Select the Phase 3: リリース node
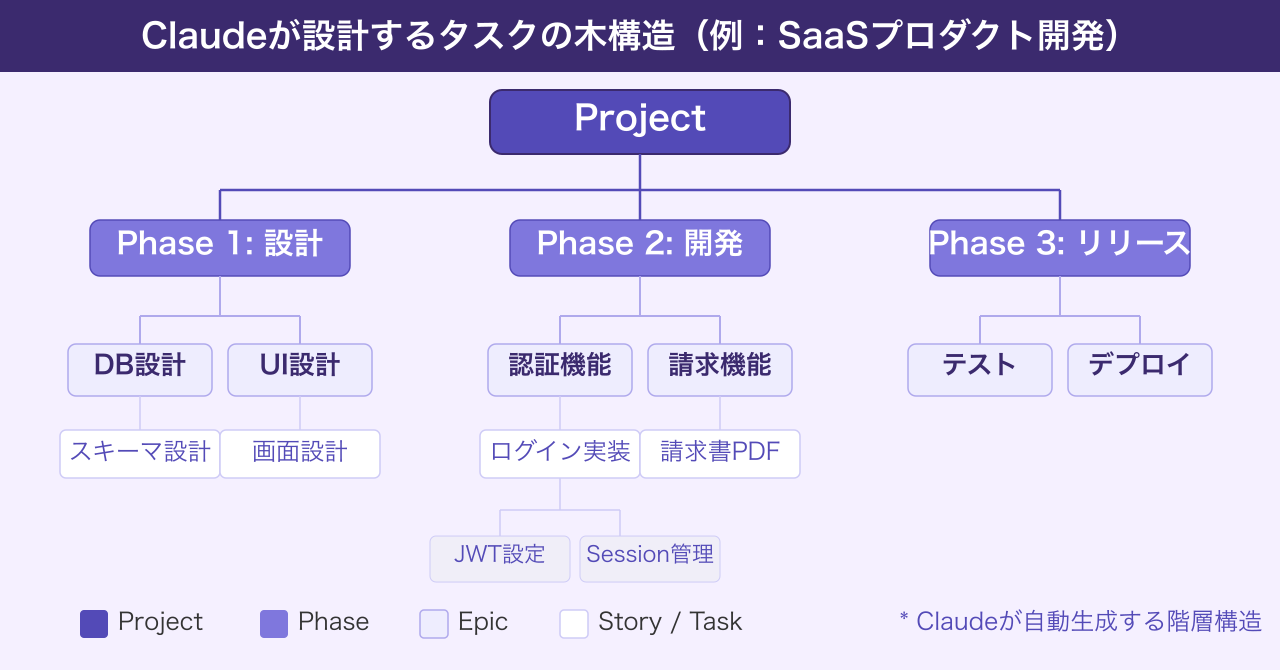This screenshot has width=1280, height=670. click(x=1060, y=247)
